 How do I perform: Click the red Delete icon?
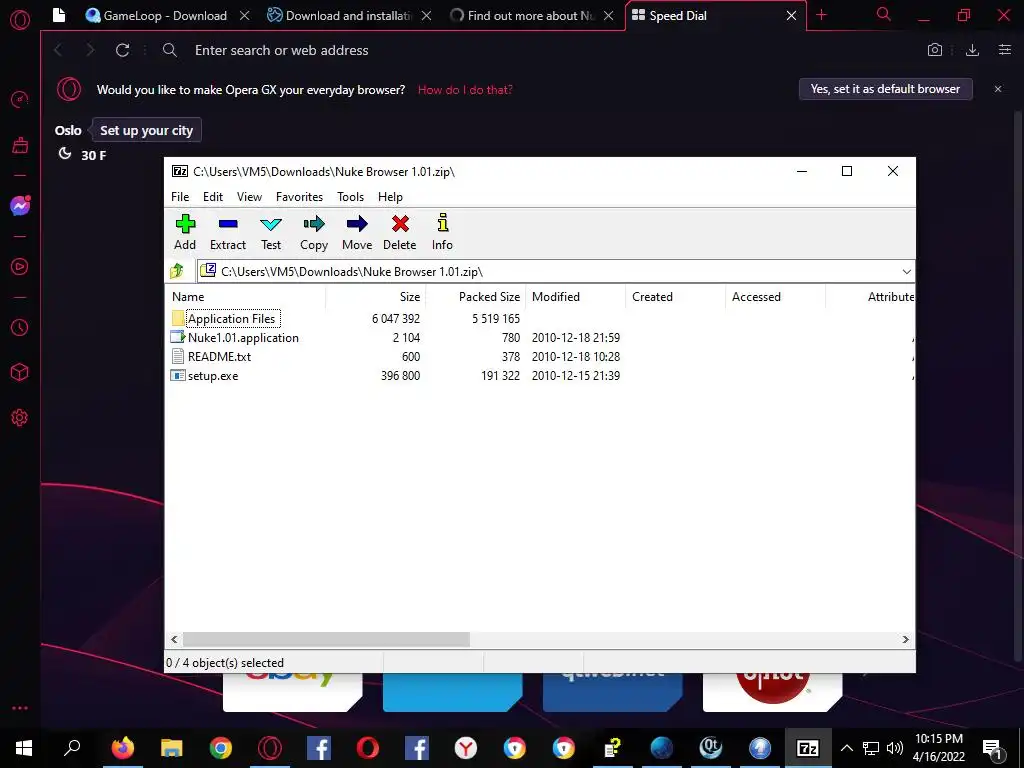pyautogui.click(x=400, y=224)
